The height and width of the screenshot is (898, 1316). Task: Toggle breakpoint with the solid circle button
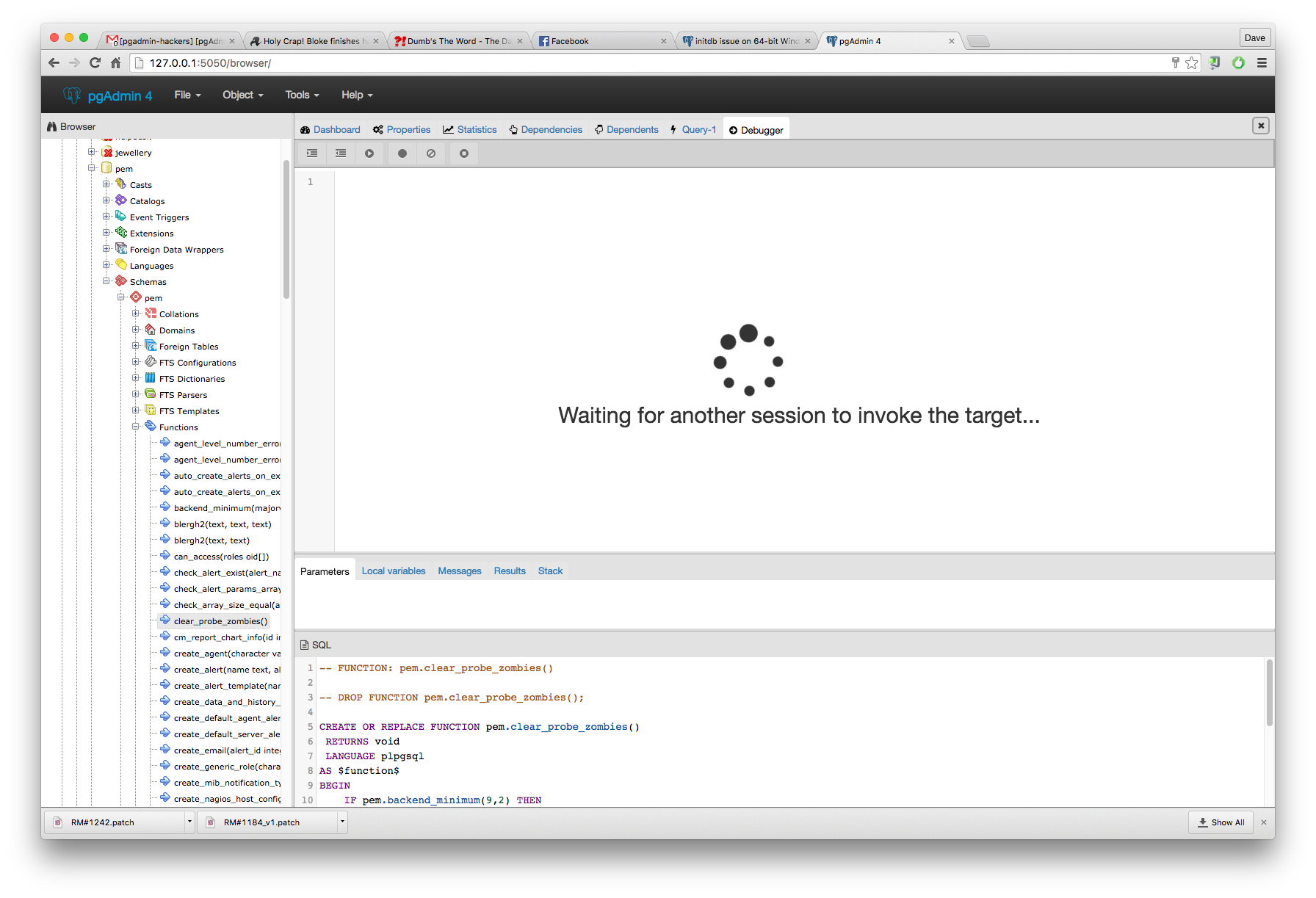pyautogui.click(x=402, y=153)
